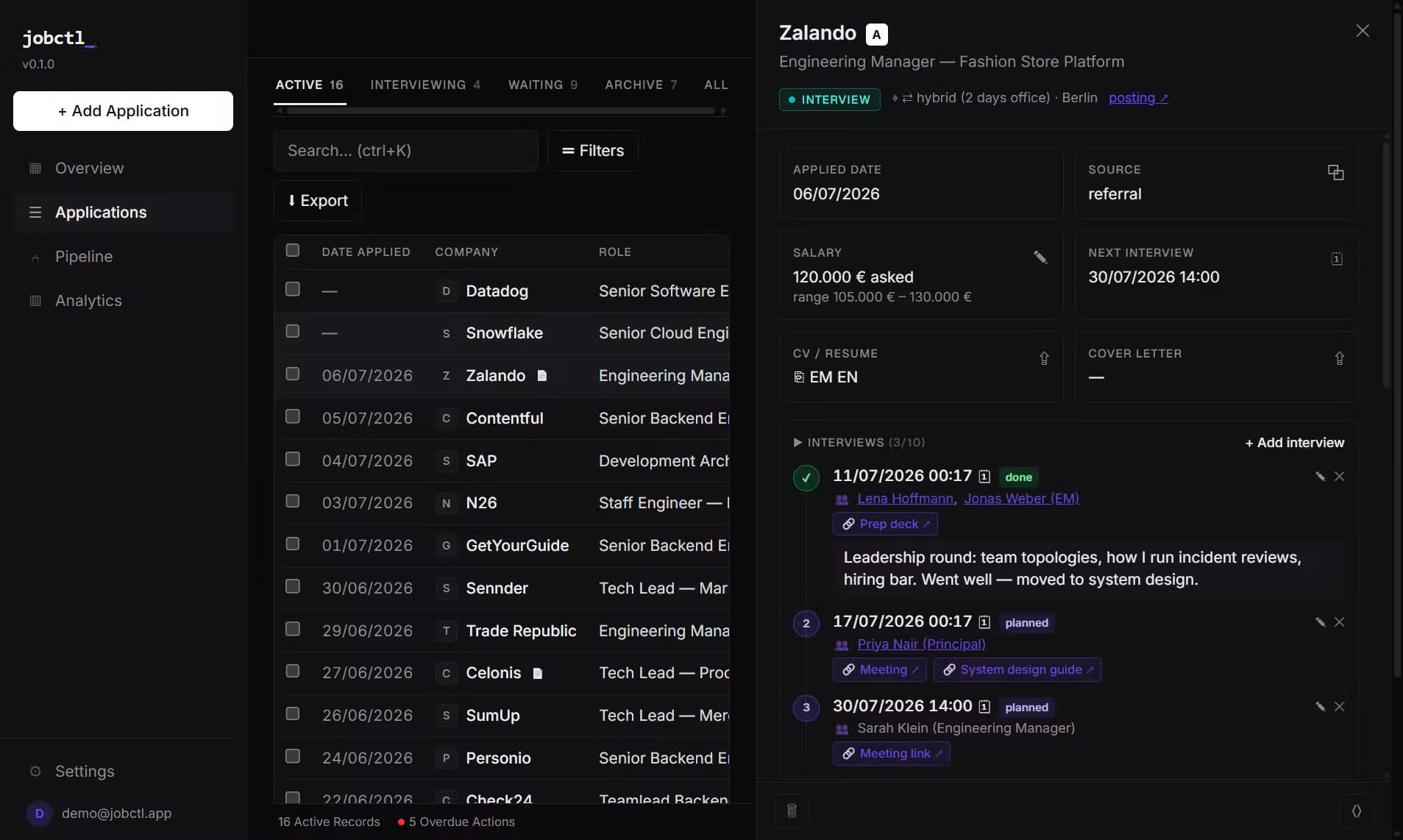Click the calendar icon beside 17/07/2026 interview
Screen dimensions: 1403x840
point(984,622)
